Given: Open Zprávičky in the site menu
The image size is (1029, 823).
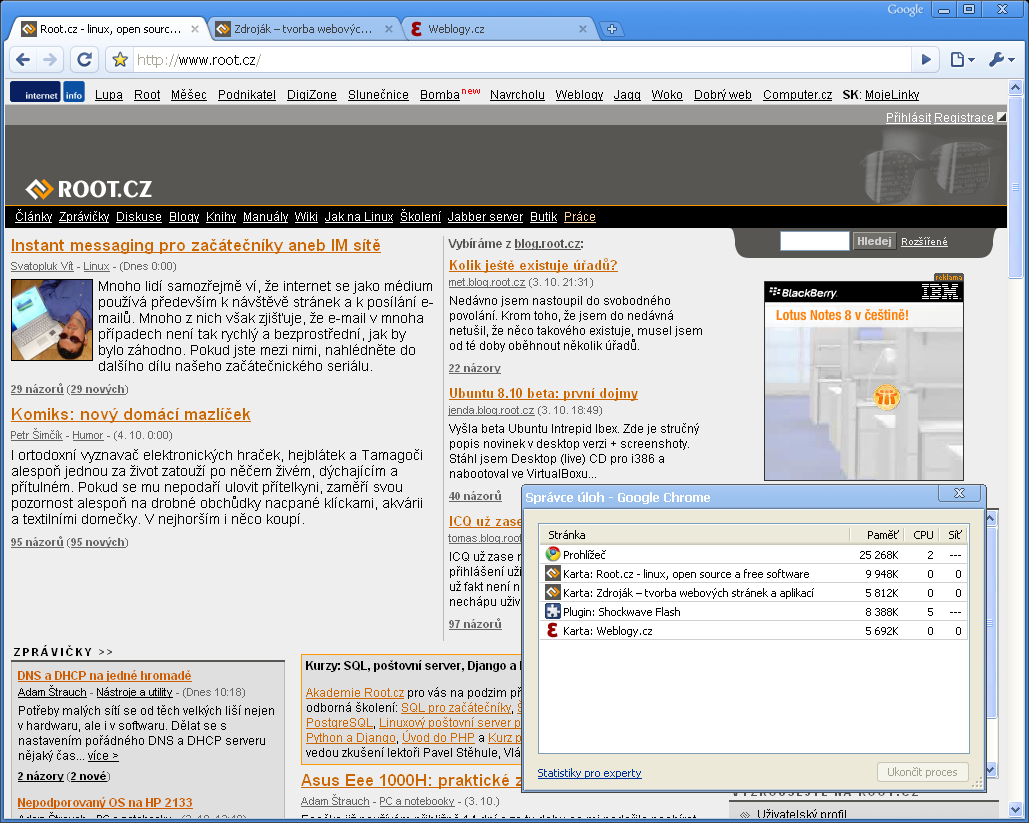Looking at the screenshot, I should click(84, 217).
